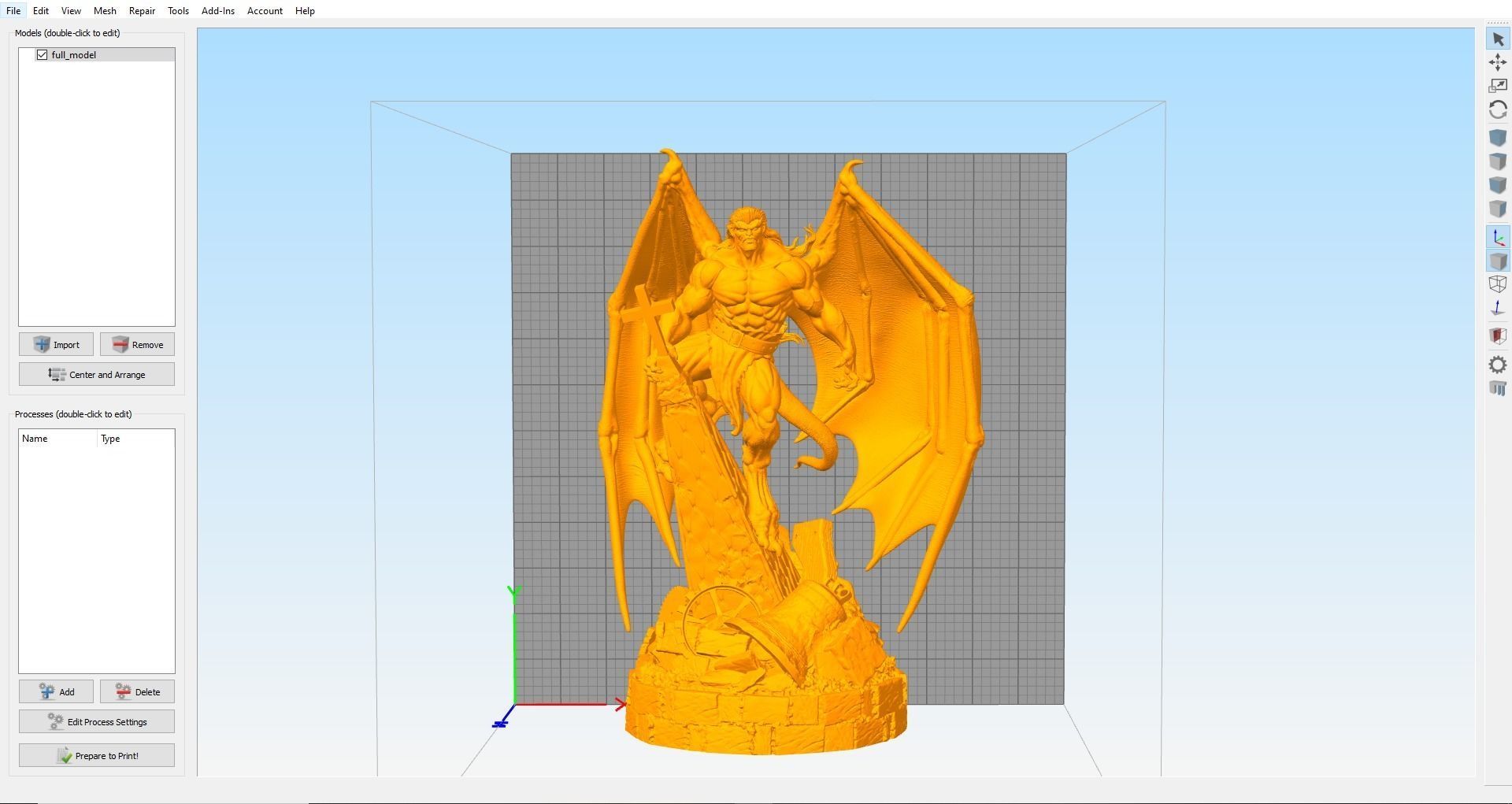Open the Edit menu
This screenshot has height=804, width=1512.
tap(41, 10)
